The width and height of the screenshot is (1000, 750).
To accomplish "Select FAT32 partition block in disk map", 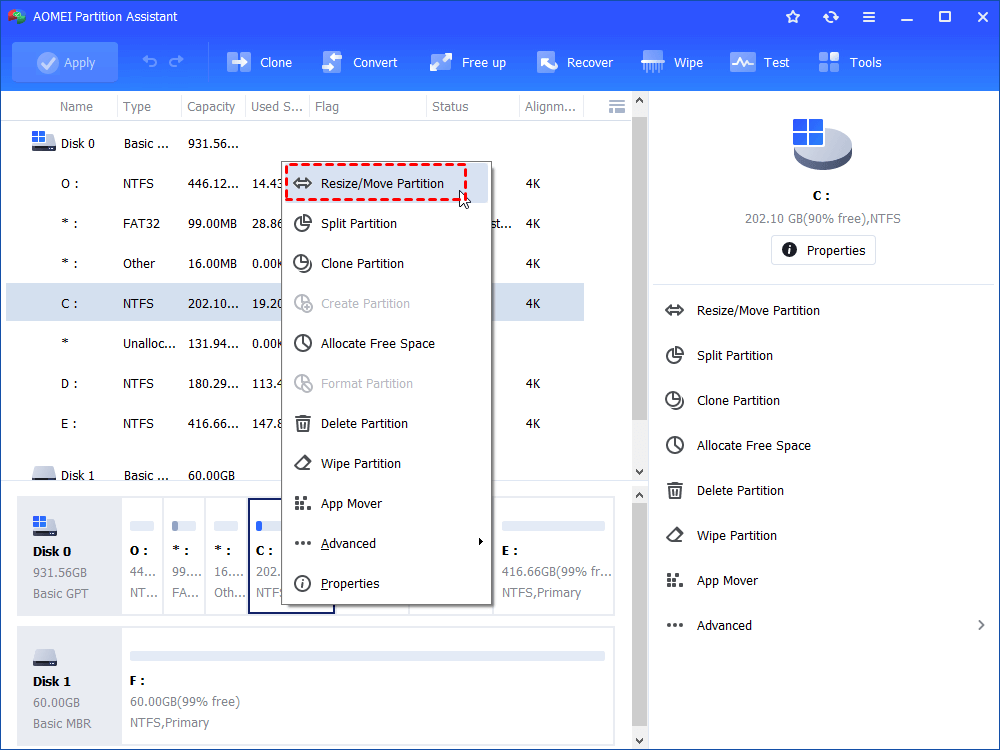I will 184,556.
